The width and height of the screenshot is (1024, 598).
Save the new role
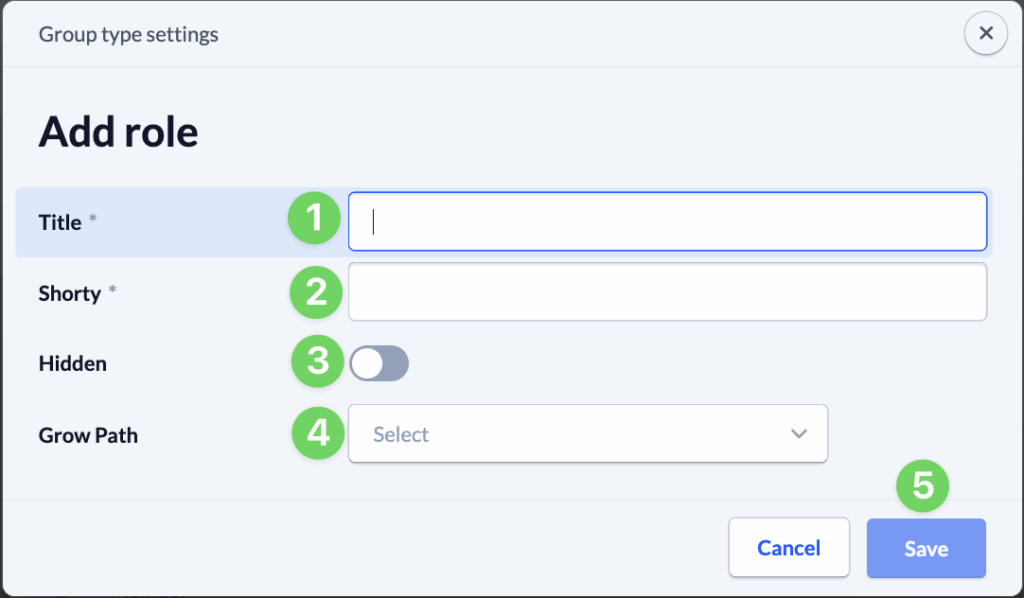926,548
